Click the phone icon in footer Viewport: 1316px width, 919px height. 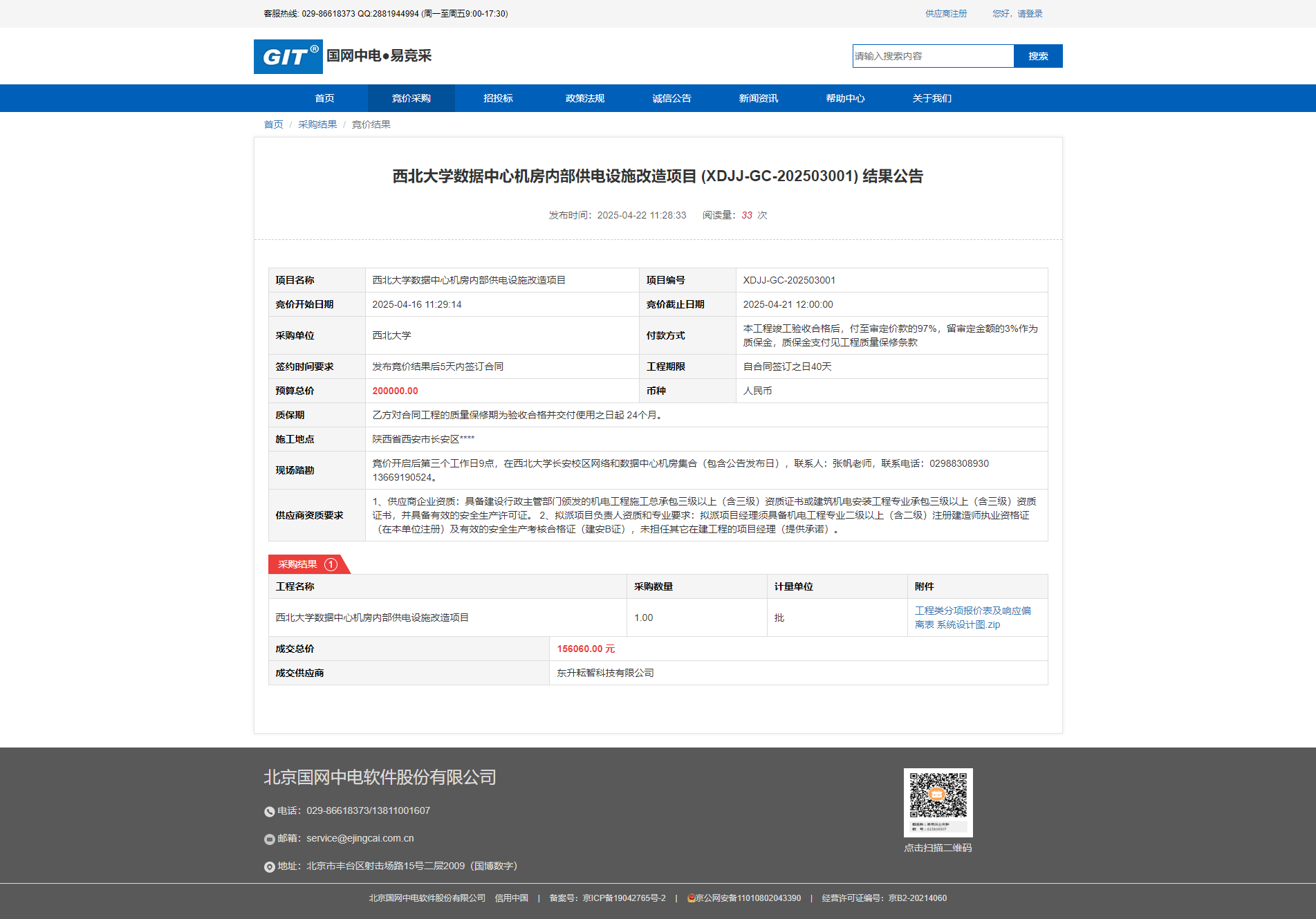pyautogui.click(x=269, y=812)
